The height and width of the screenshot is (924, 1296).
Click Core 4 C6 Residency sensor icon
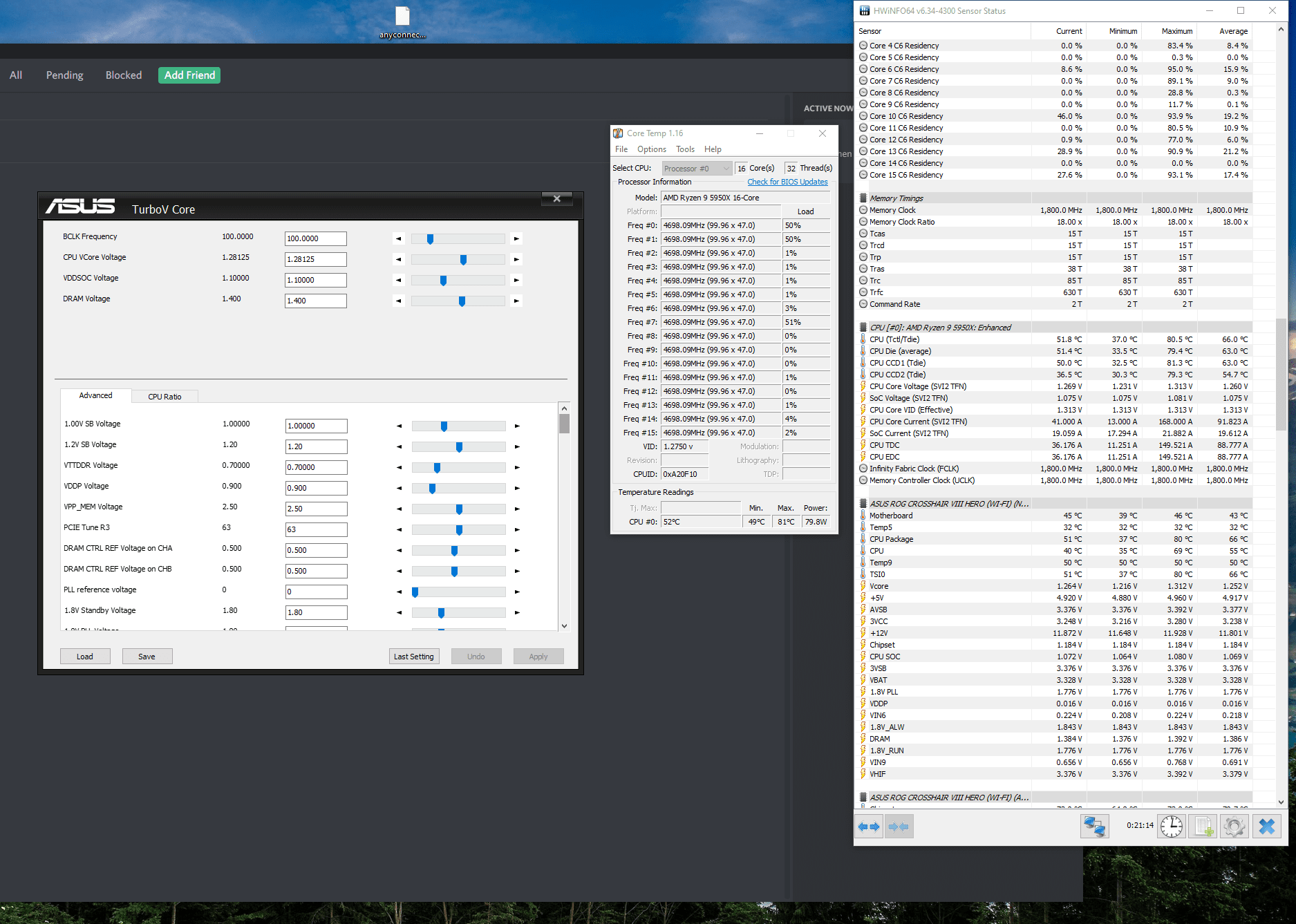pos(863,46)
